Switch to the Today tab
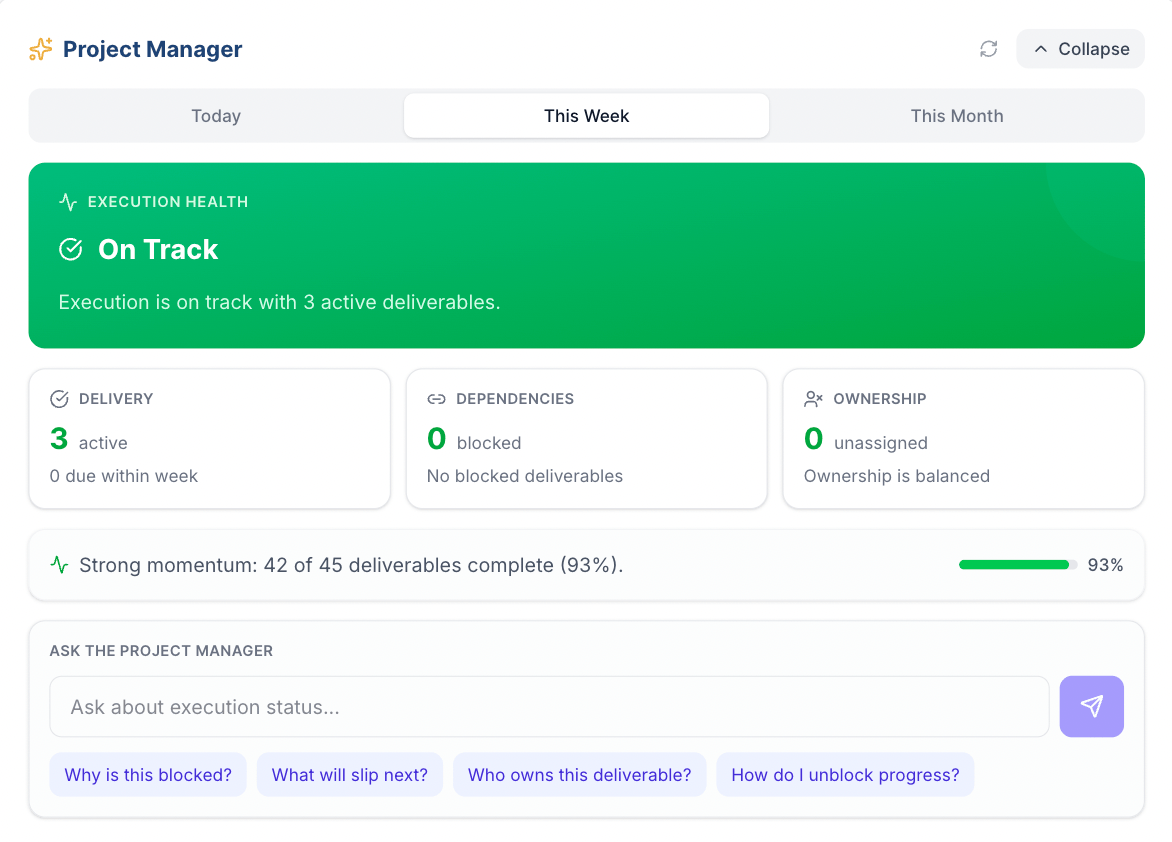This screenshot has width=1172, height=842. (x=215, y=115)
